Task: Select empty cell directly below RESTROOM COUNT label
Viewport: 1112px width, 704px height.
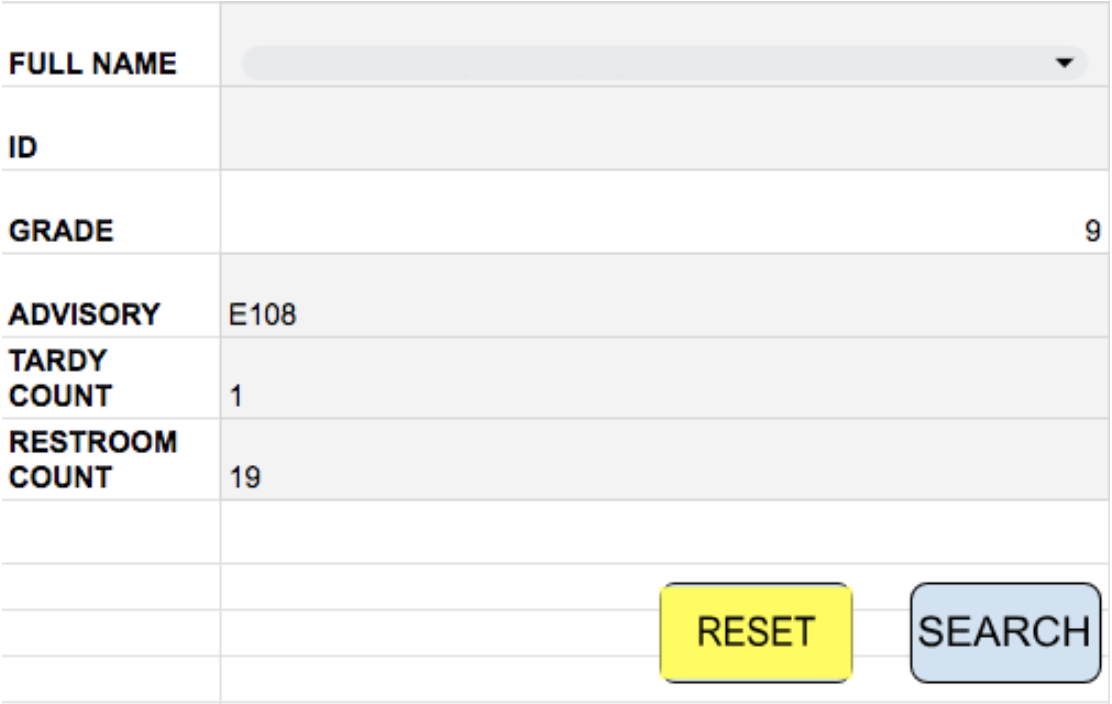Action: point(111,532)
